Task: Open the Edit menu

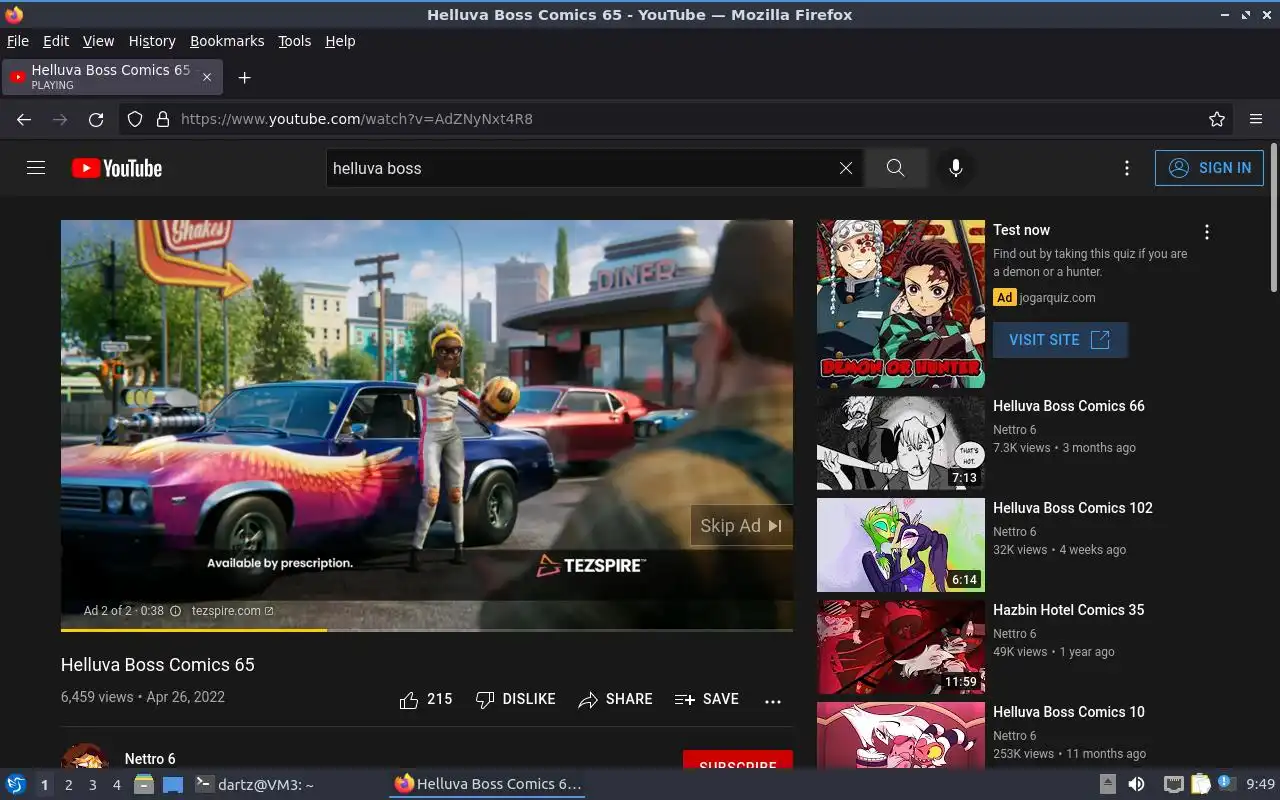Action: 56,41
